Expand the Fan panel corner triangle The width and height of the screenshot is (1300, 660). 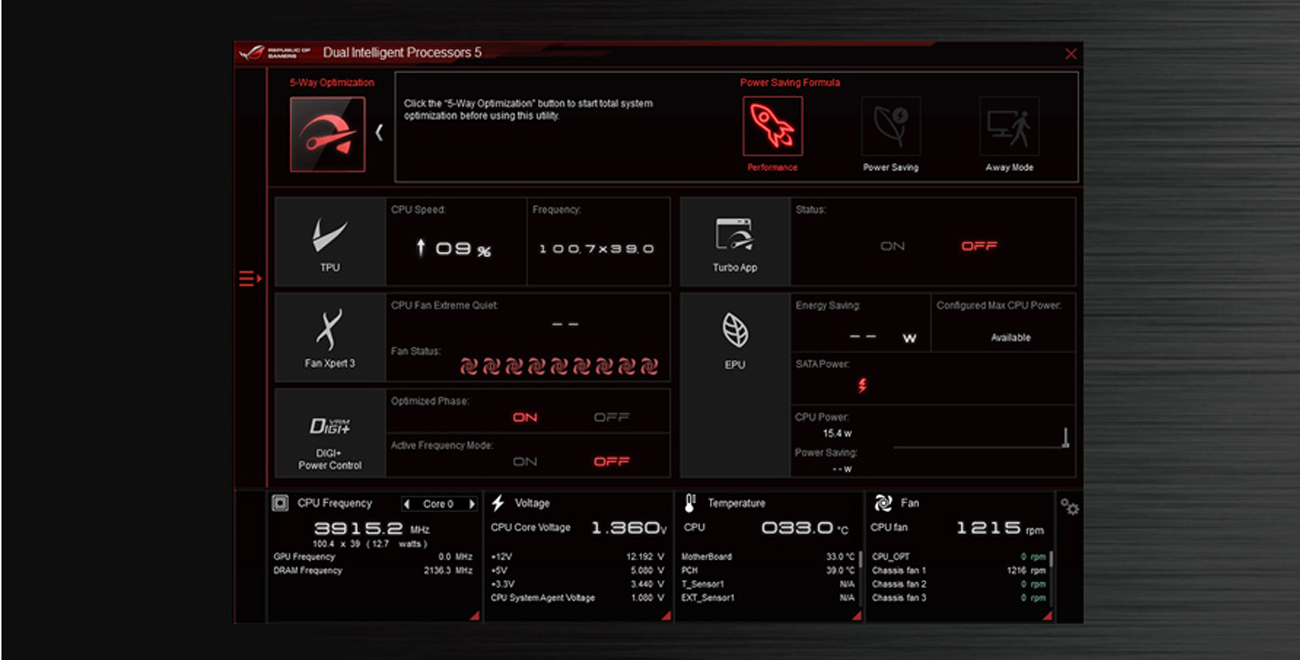click(x=1047, y=616)
